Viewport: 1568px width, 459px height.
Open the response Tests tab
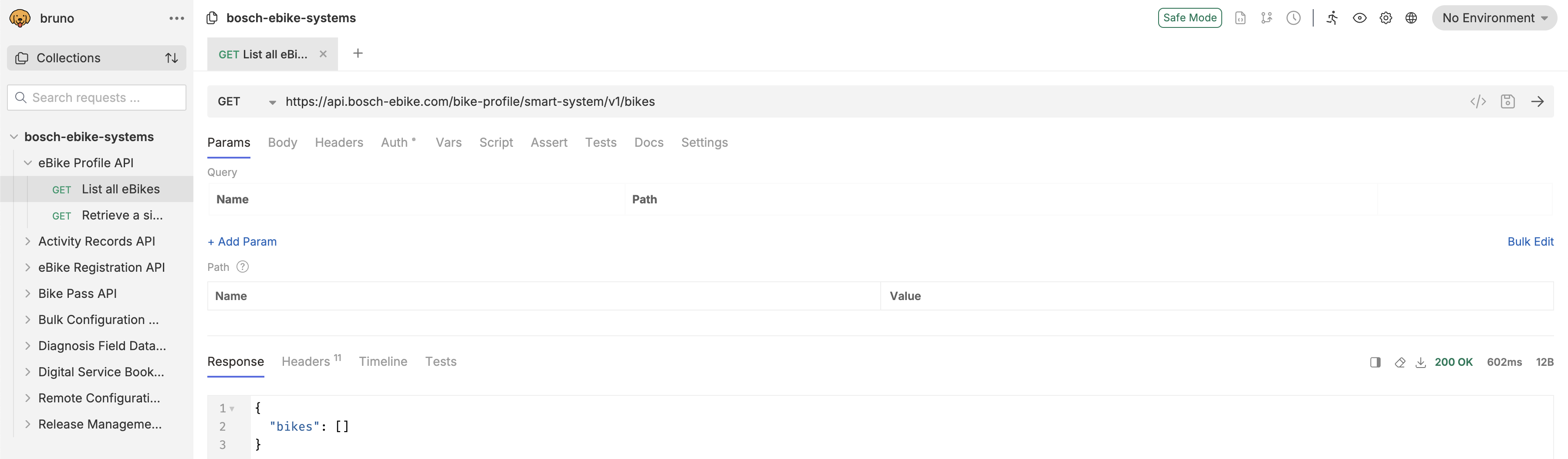[441, 361]
